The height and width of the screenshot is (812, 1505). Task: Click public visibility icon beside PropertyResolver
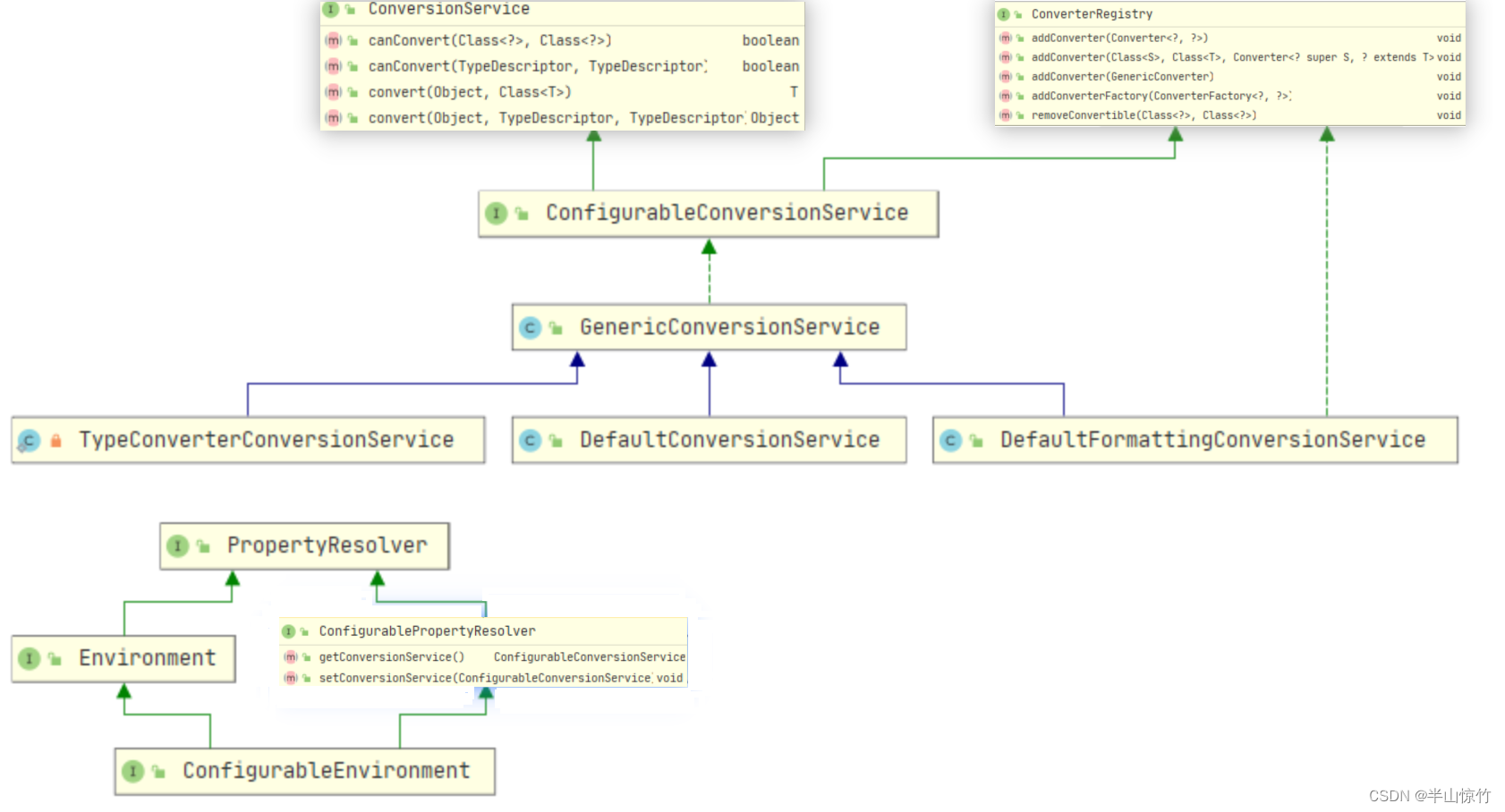point(203,546)
